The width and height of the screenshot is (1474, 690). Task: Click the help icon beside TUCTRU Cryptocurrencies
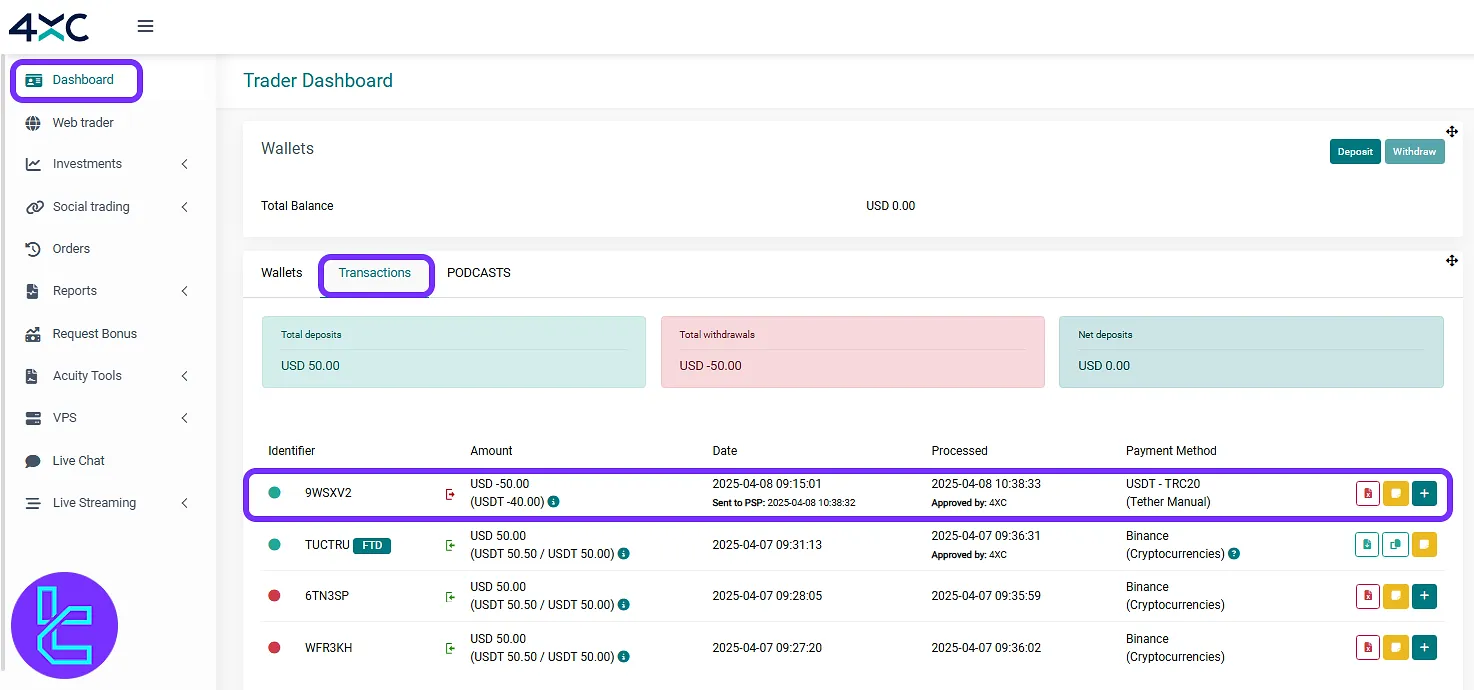(x=1234, y=554)
